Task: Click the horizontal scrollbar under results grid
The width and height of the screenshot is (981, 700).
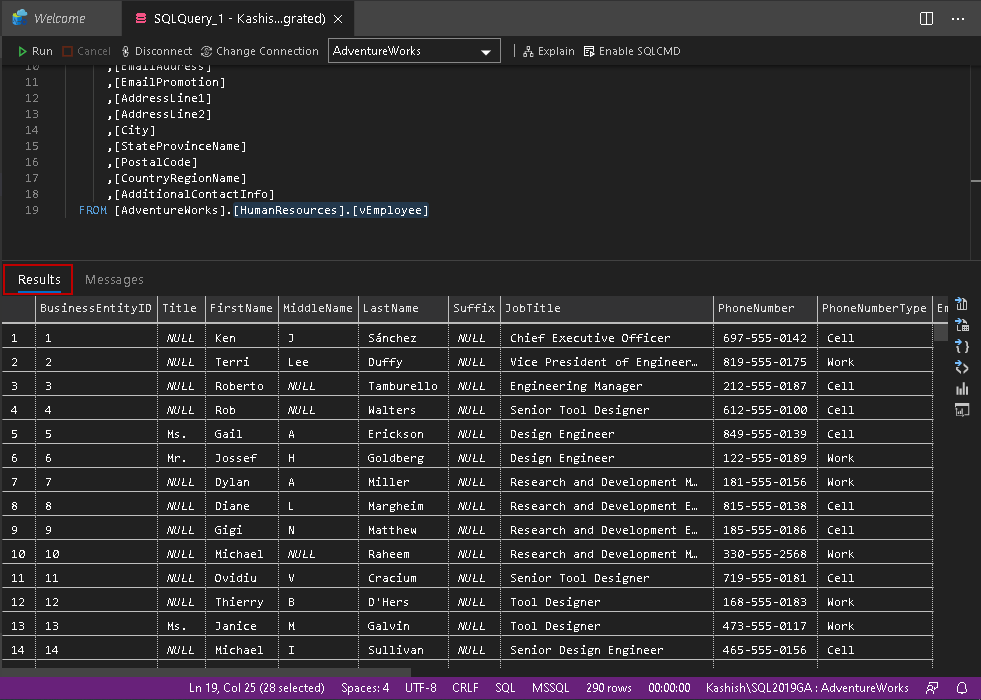Action: (205, 674)
